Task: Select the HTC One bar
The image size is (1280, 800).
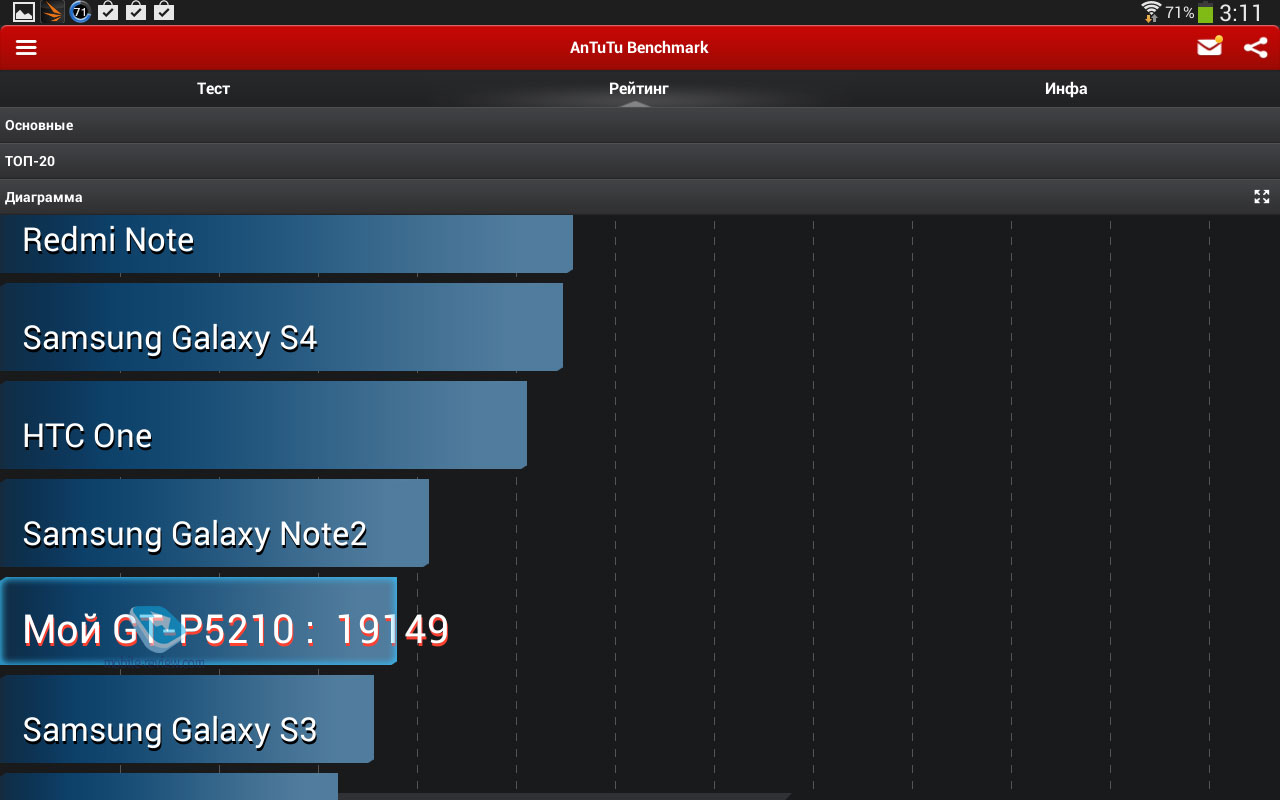Action: [263, 425]
